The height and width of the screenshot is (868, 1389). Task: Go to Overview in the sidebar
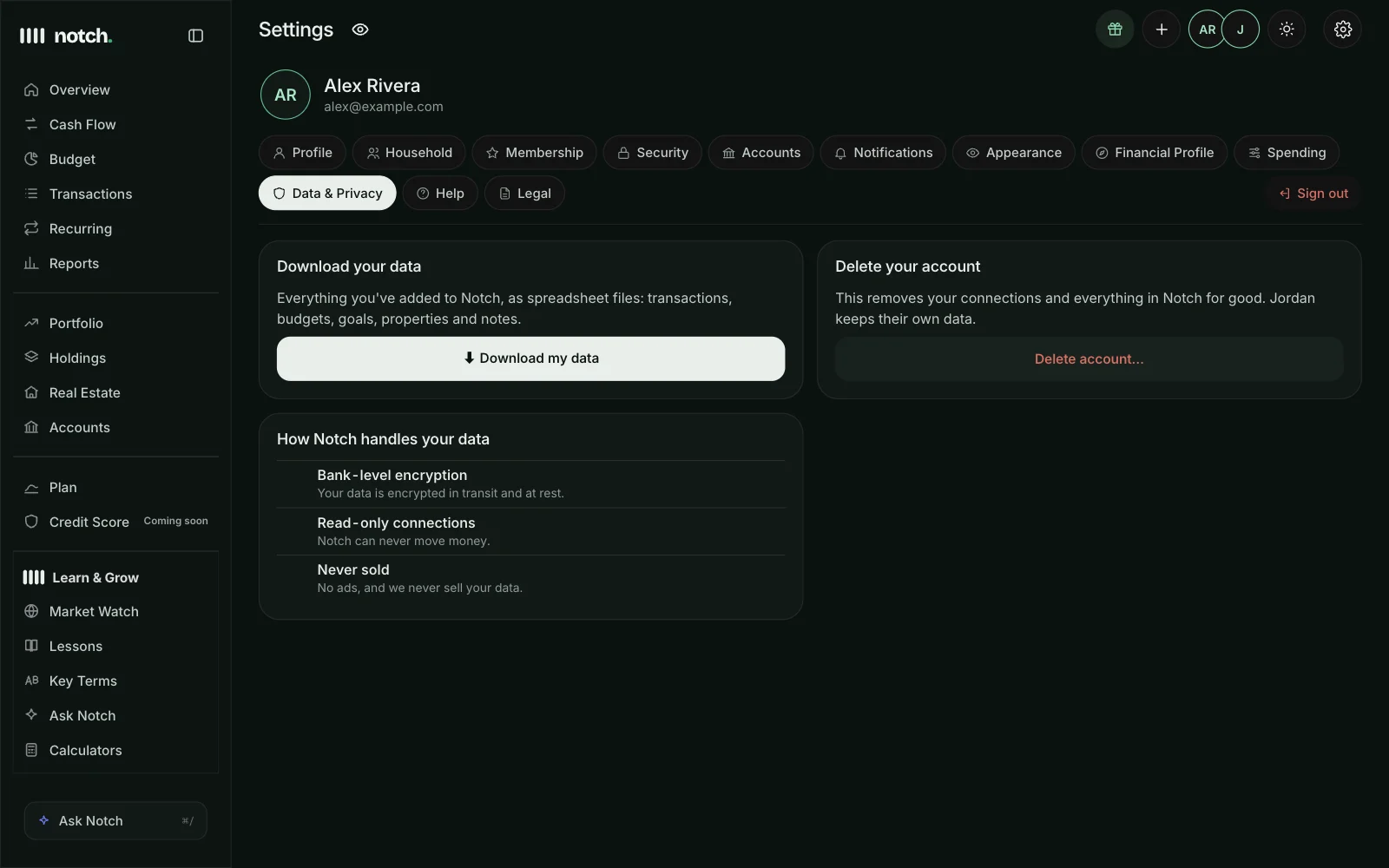tap(116, 89)
